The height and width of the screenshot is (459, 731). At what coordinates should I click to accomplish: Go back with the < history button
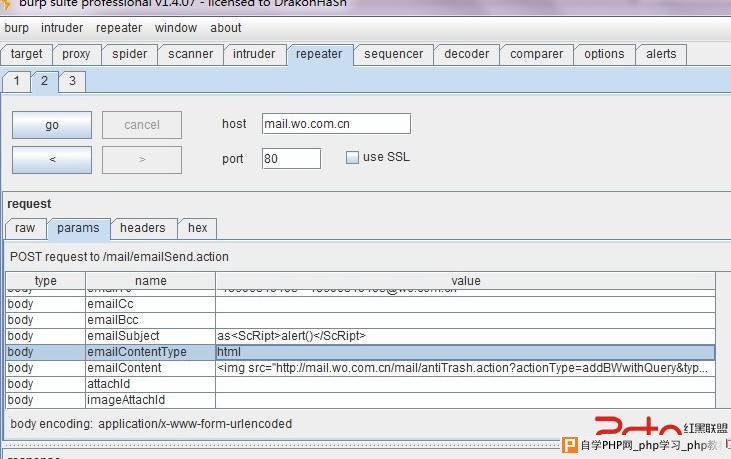pos(52,160)
